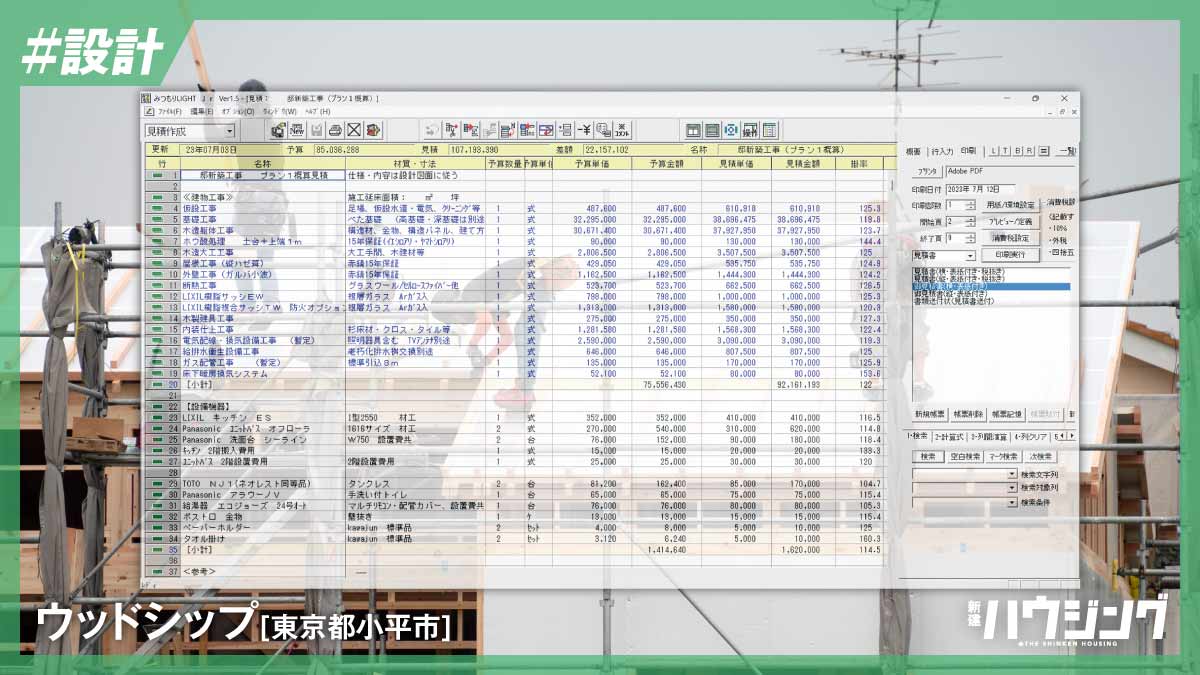Open the 見積作成 mode dropdown
The width and height of the screenshot is (1200, 675).
(x=229, y=131)
